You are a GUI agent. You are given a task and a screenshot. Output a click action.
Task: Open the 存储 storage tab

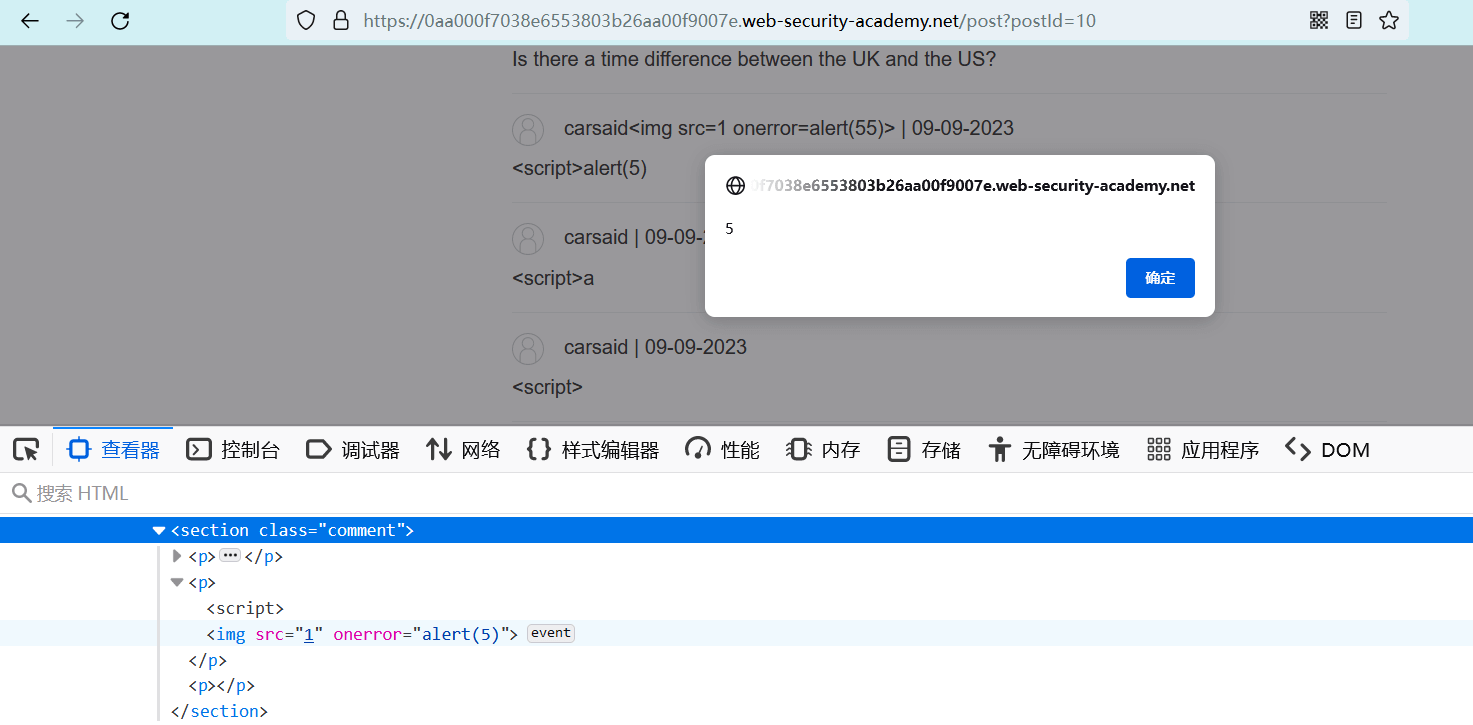pyautogui.click(x=923, y=450)
